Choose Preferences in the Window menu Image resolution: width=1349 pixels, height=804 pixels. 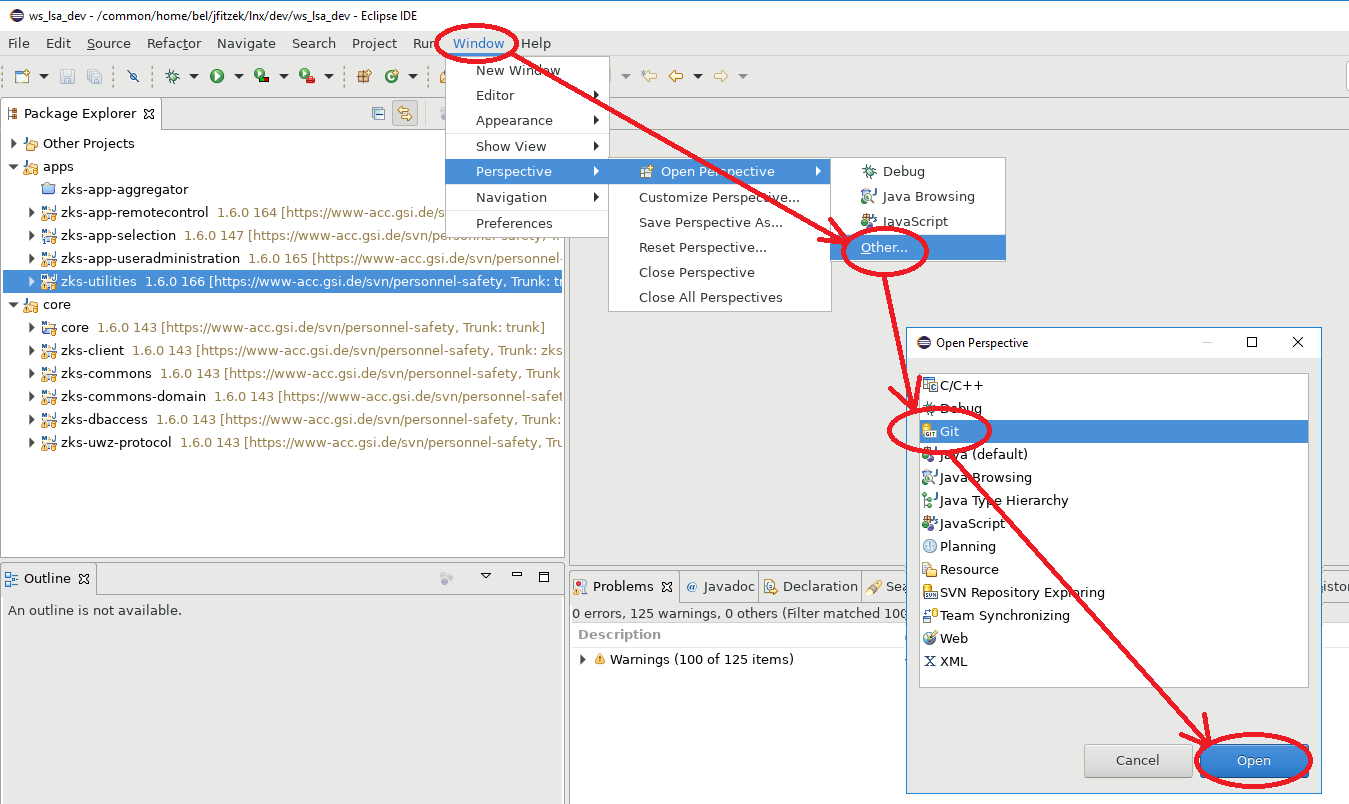(527, 224)
